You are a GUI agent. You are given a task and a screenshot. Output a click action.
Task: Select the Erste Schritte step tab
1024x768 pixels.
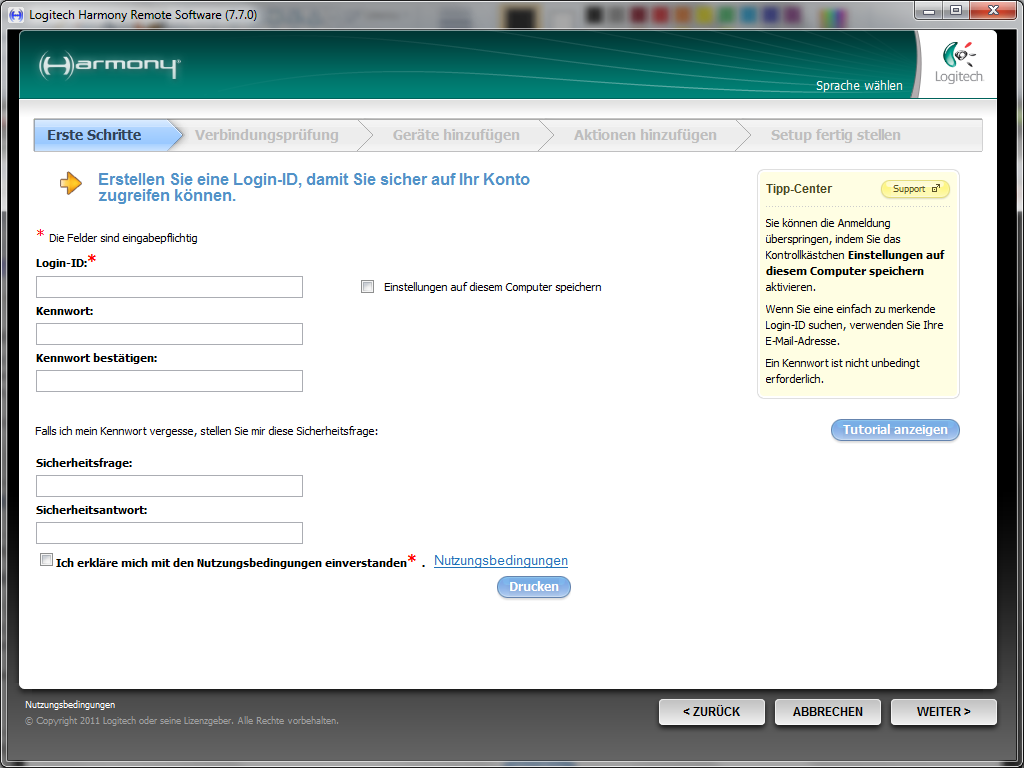[x=95, y=135]
